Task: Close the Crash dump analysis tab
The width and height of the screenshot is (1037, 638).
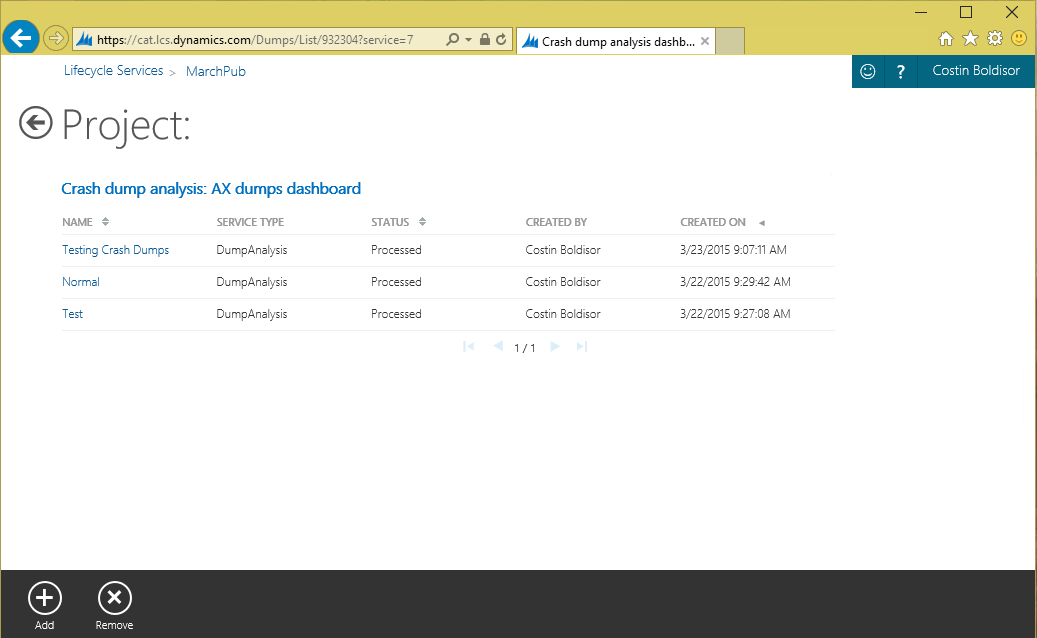Action: 705,42
